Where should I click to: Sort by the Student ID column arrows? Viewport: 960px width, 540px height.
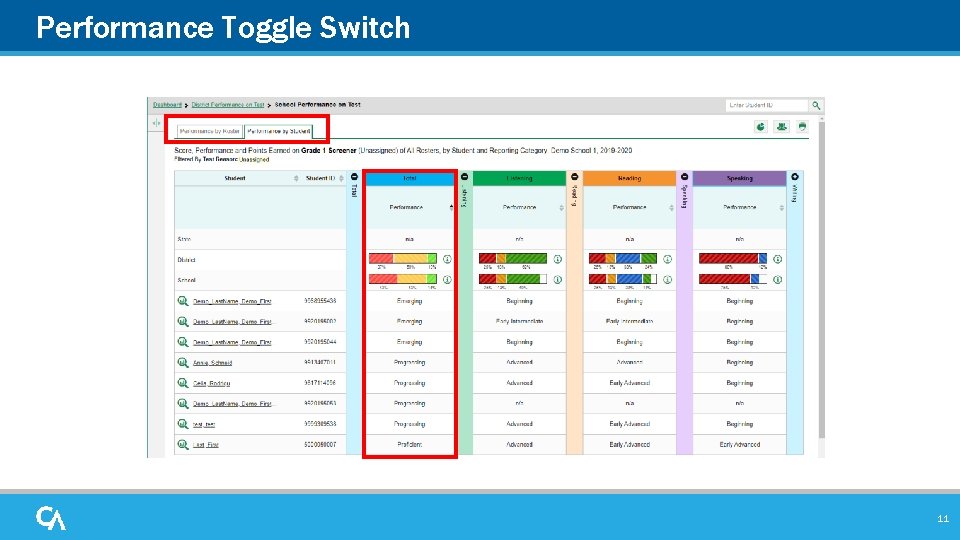[x=341, y=178]
